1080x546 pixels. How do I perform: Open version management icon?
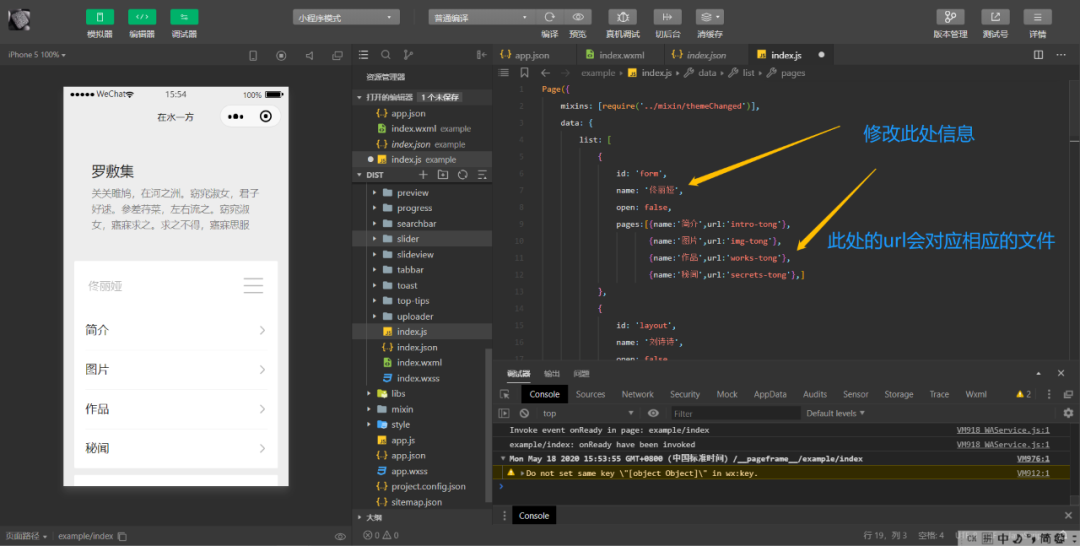pyautogui.click(x=951, y=17)
